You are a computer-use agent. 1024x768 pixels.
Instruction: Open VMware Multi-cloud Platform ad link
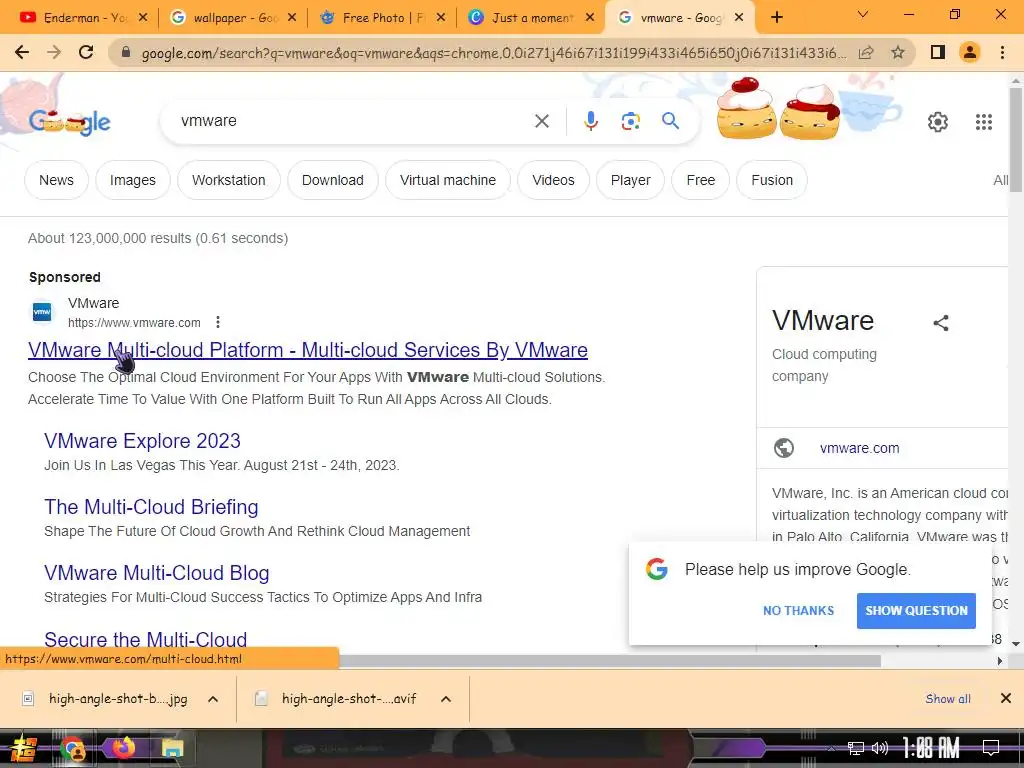click(x=308, y=350)
